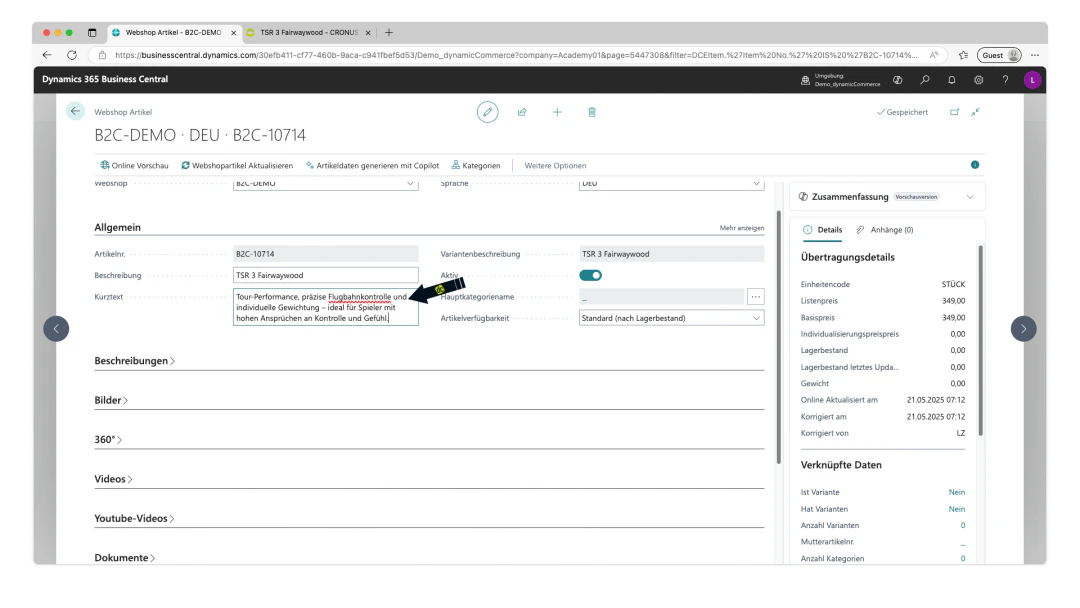Screen dimensions: 1080x608
Task: Click Anzahl Varianten value 0
Action: [963, 525]
